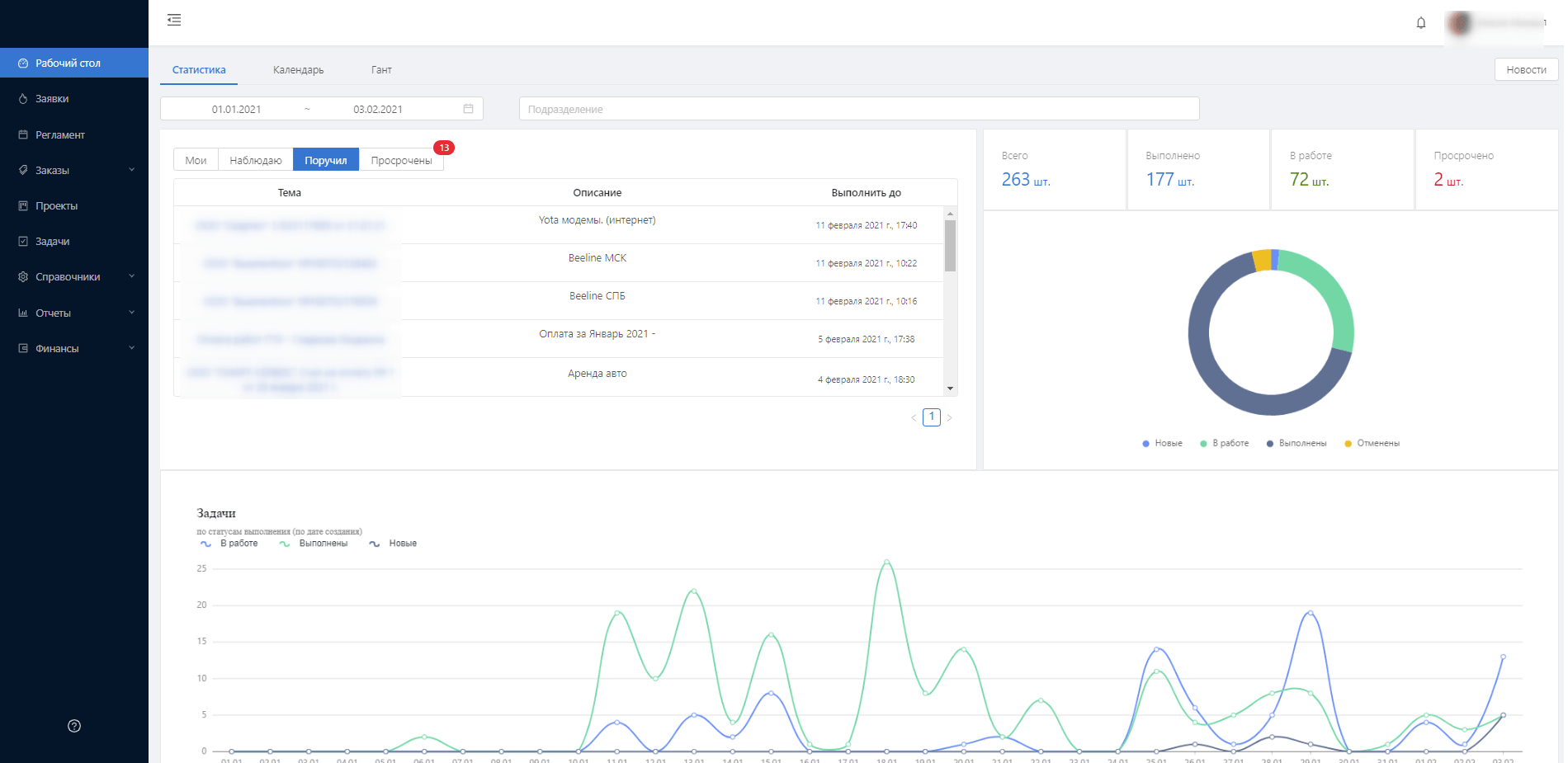Screen dimensions: 1568x763
Task: Expand the Финансы submenu chevron
Action: point(132,348)
